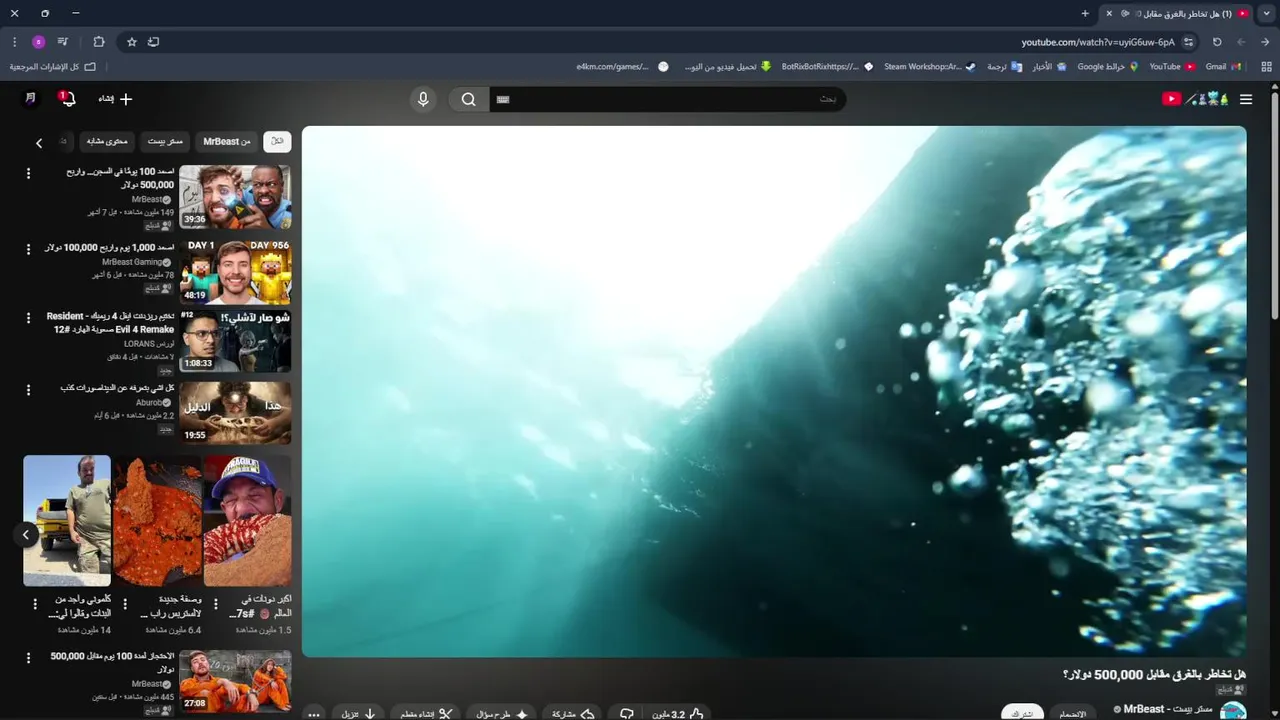Screen dimensions: 1280x720
Task: Open options for the 6.4 million views Short
Action: tap(126, 604)
